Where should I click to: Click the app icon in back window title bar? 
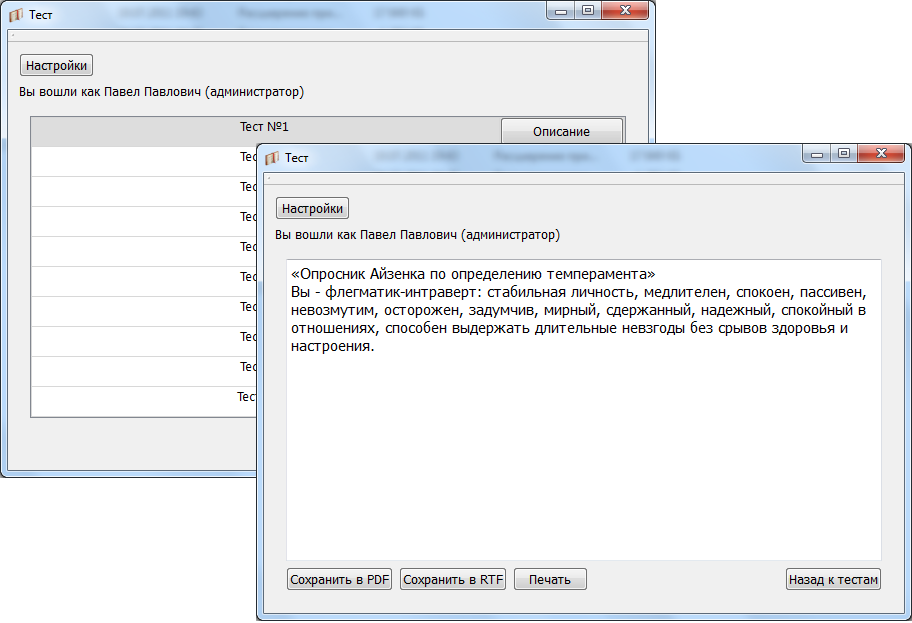coord(16,15)
